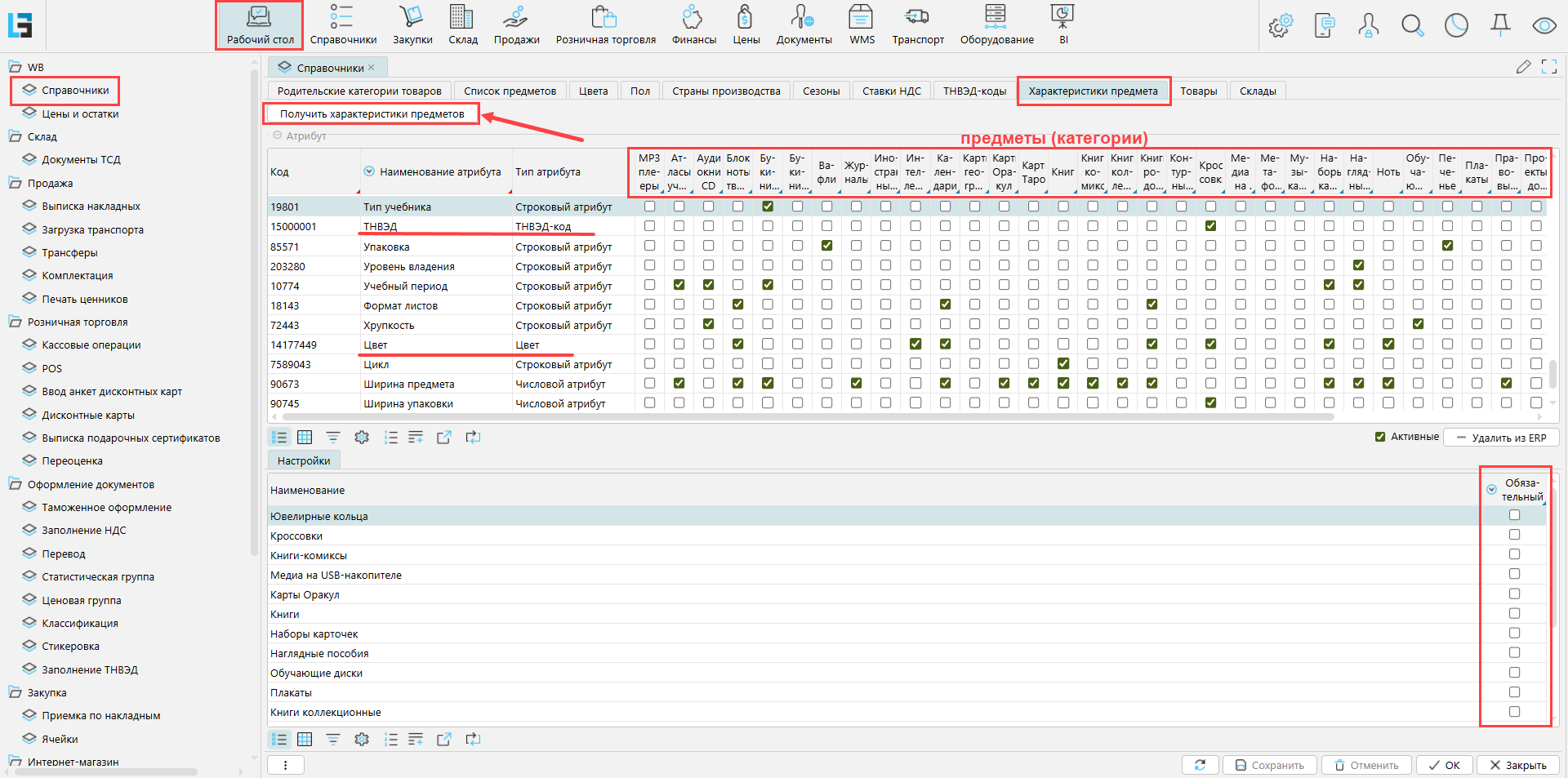This screenshot has height=778, width=1568.
Task: Click the upper grid export icon
Action: [x=443, y=438]
